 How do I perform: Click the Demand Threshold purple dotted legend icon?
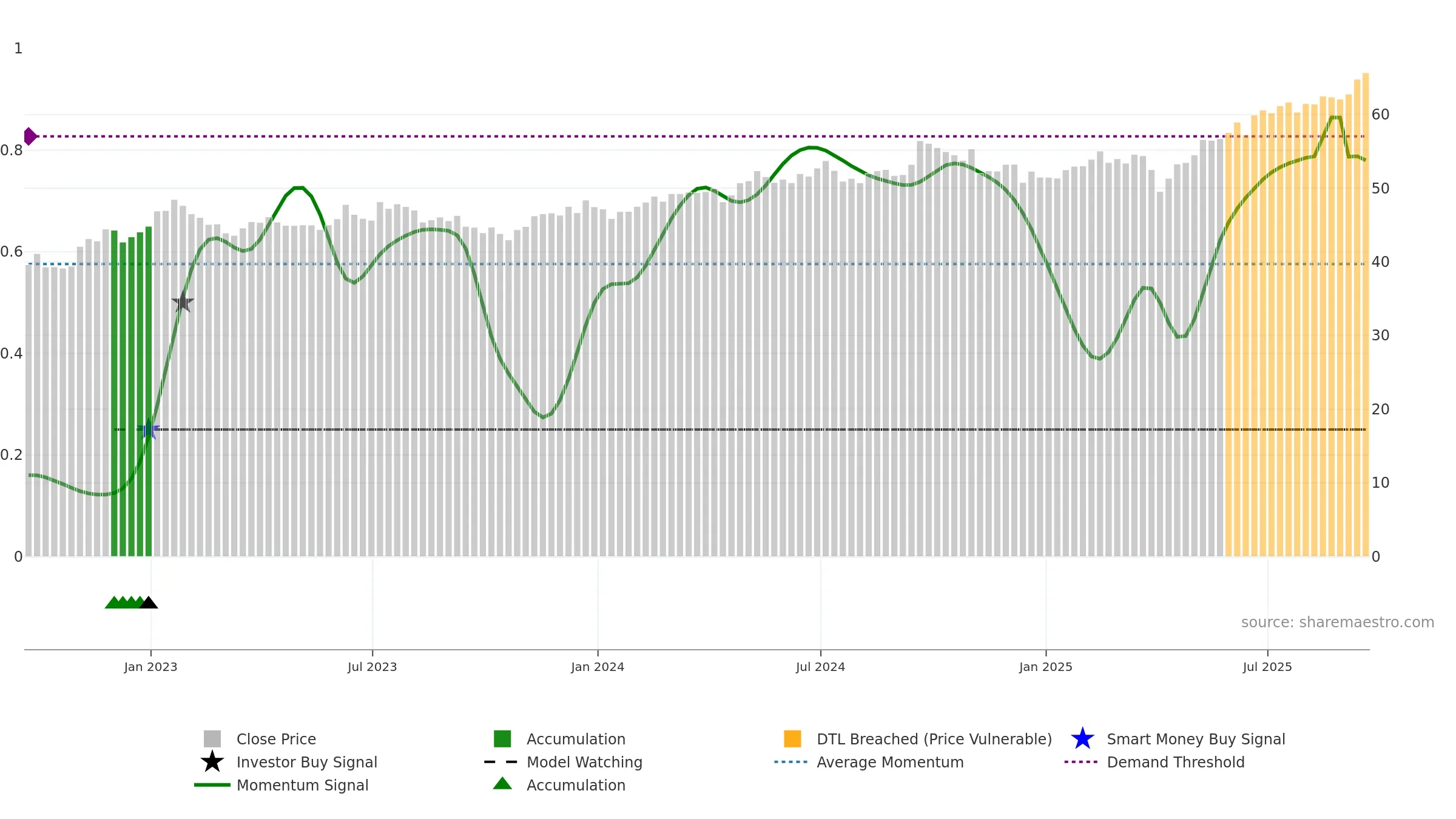click(1081, 762)
